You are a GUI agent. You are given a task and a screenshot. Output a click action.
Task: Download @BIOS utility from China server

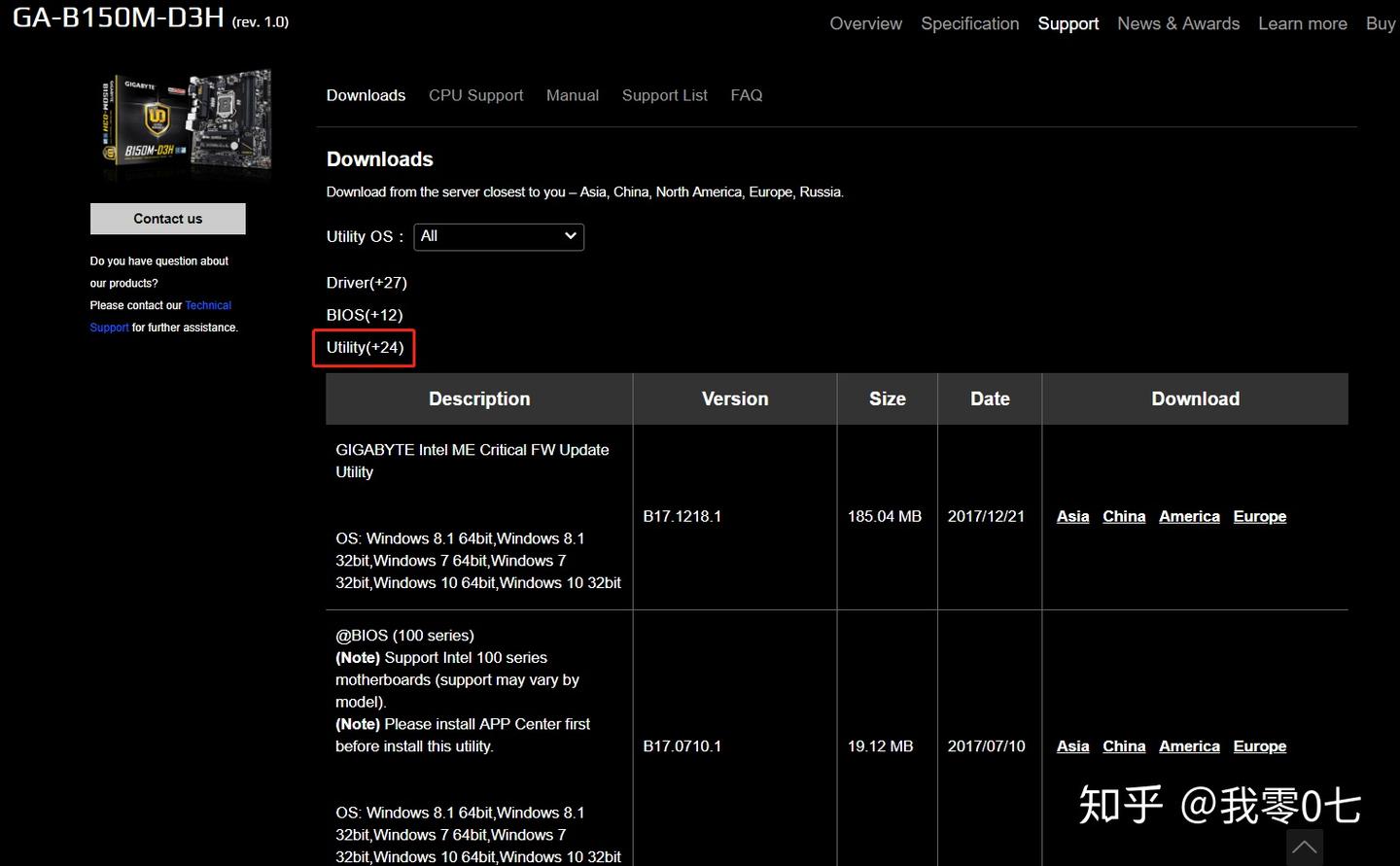tap(1124, 746)
